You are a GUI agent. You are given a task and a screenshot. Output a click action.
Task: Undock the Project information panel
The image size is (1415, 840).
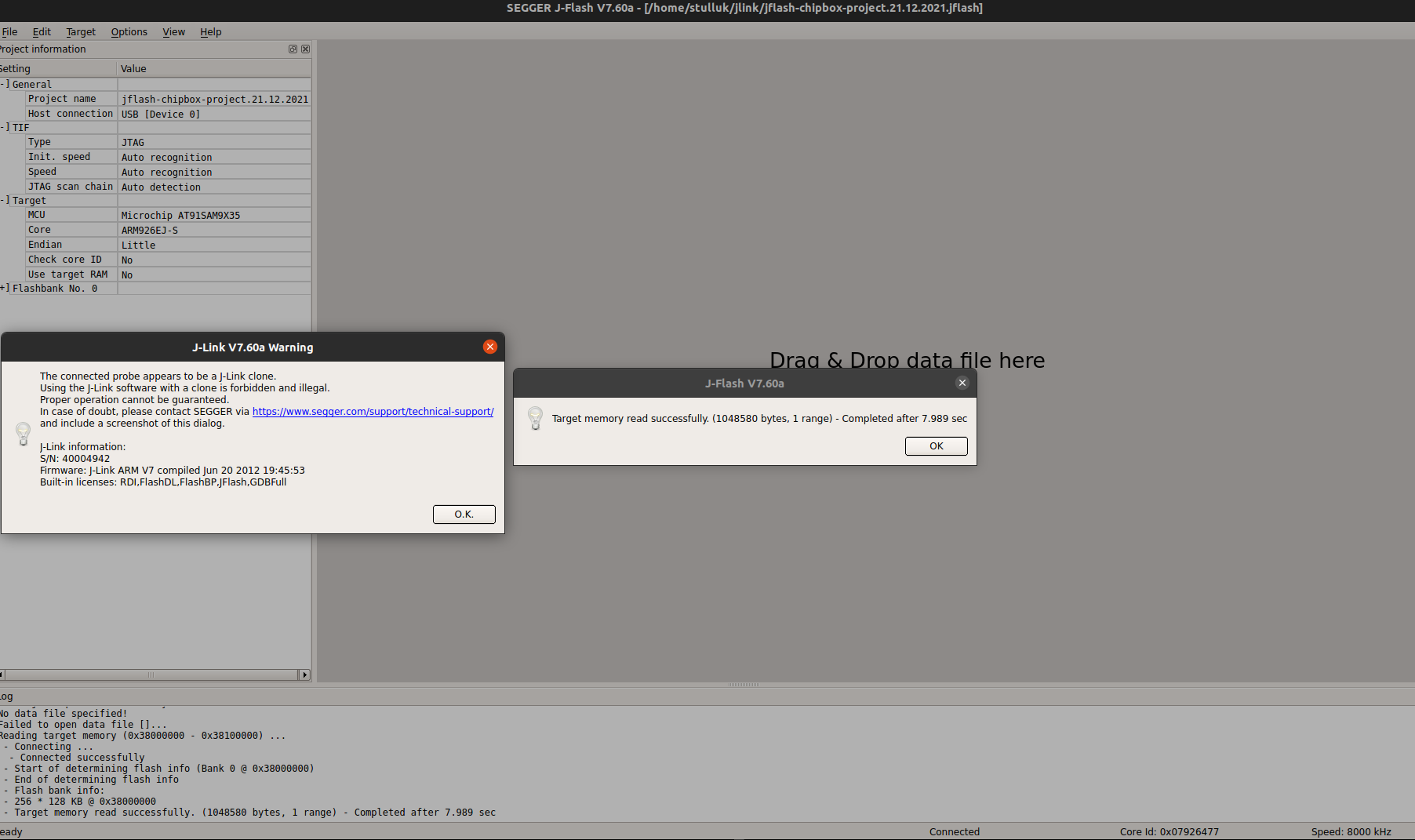click(293, 49)
